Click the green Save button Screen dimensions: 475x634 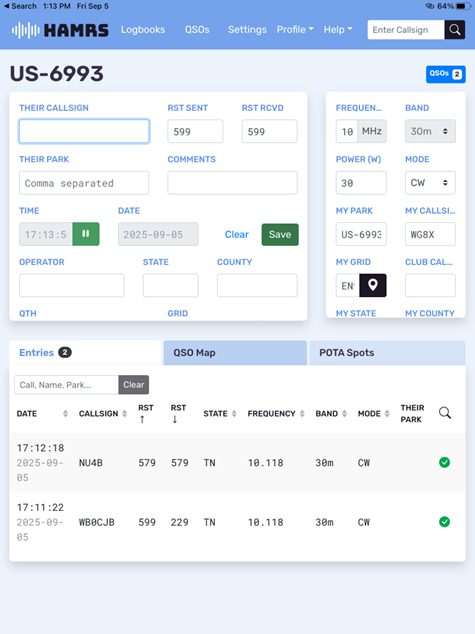pyautogui.click(x=280, y=235)
